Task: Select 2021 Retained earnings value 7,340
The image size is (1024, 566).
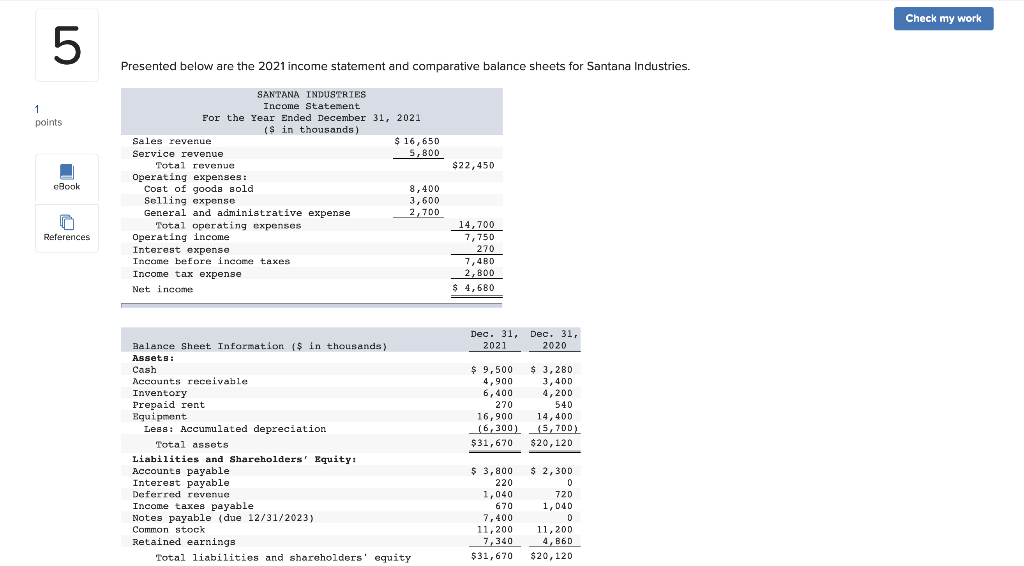Action: 498,541
